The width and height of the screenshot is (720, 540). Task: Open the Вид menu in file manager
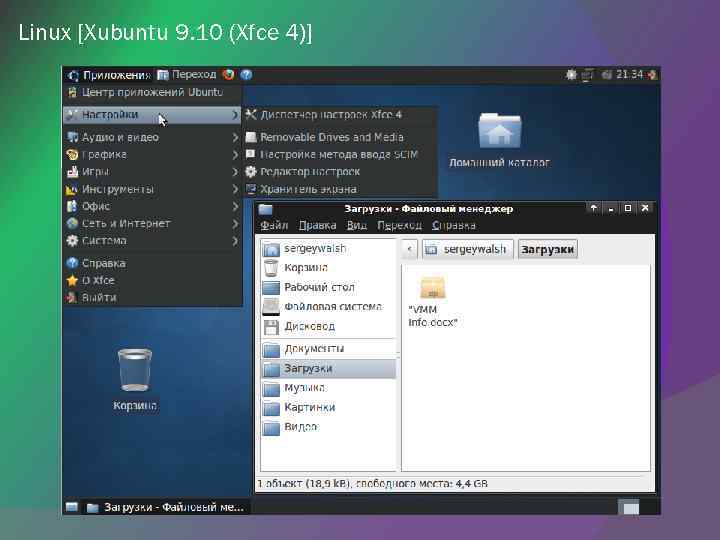pos(357,225)
